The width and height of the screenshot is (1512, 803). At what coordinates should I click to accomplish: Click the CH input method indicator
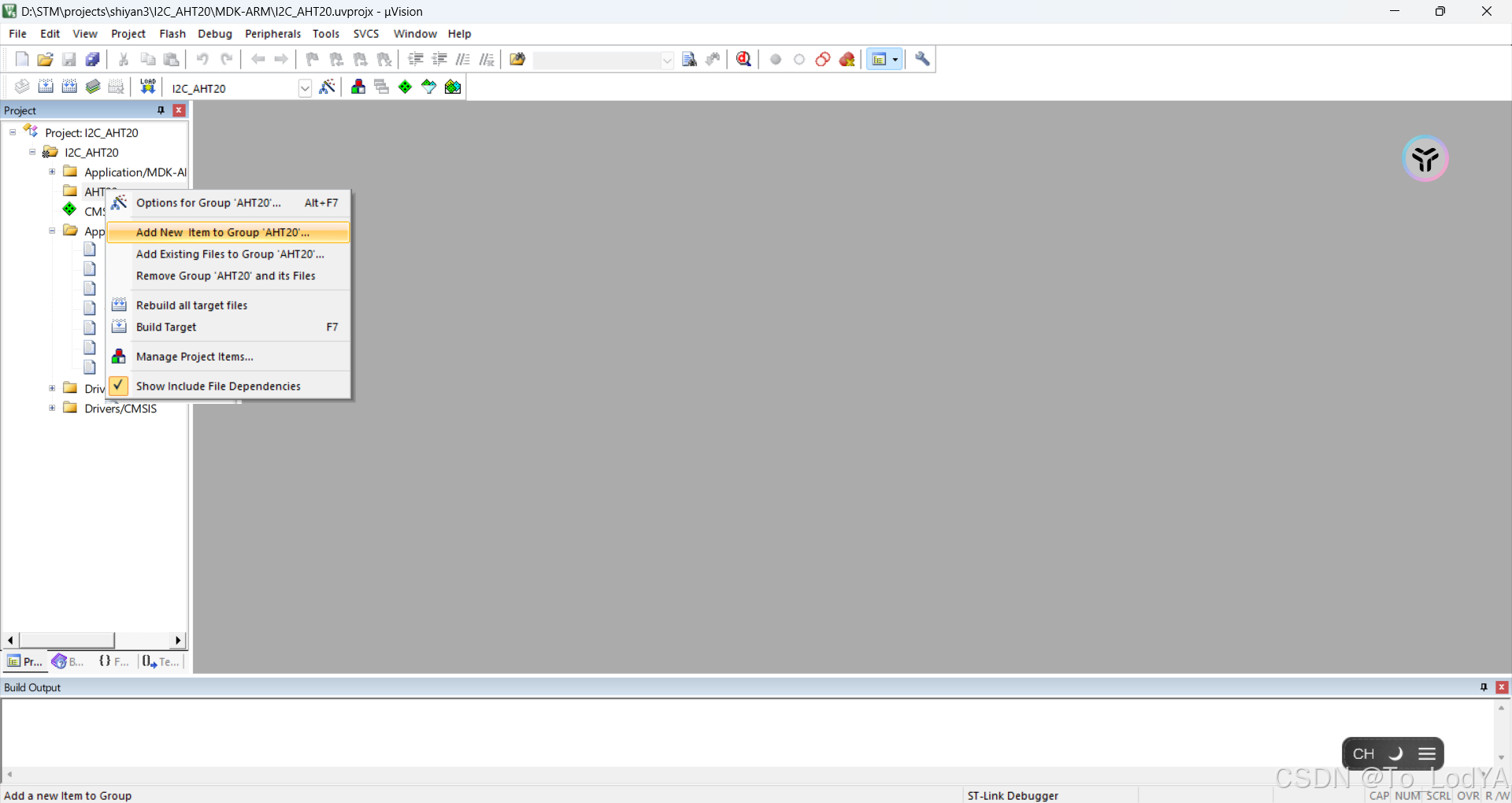(1364, 753)
